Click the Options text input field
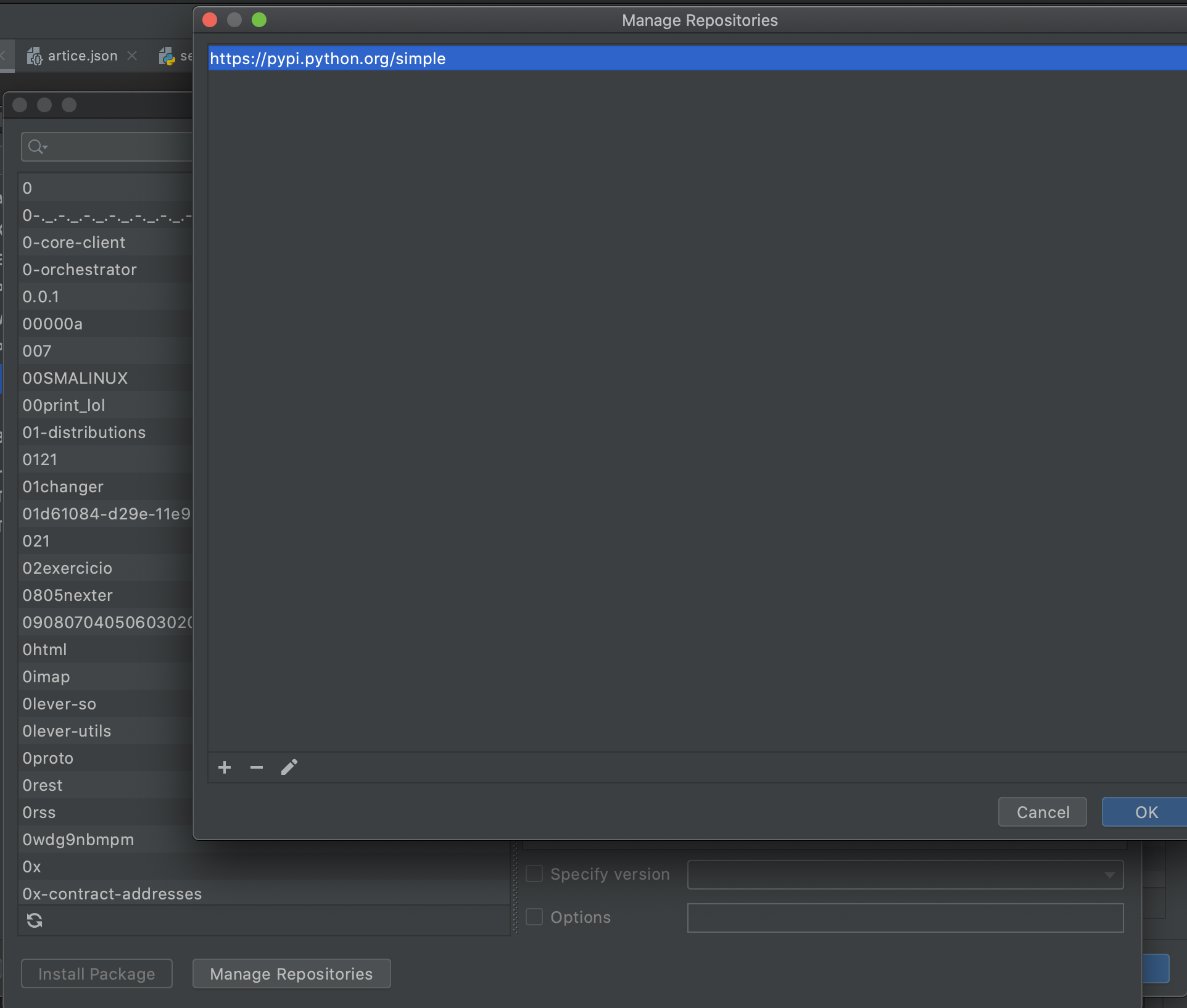 pyautogui.click(x=905, y=917)
